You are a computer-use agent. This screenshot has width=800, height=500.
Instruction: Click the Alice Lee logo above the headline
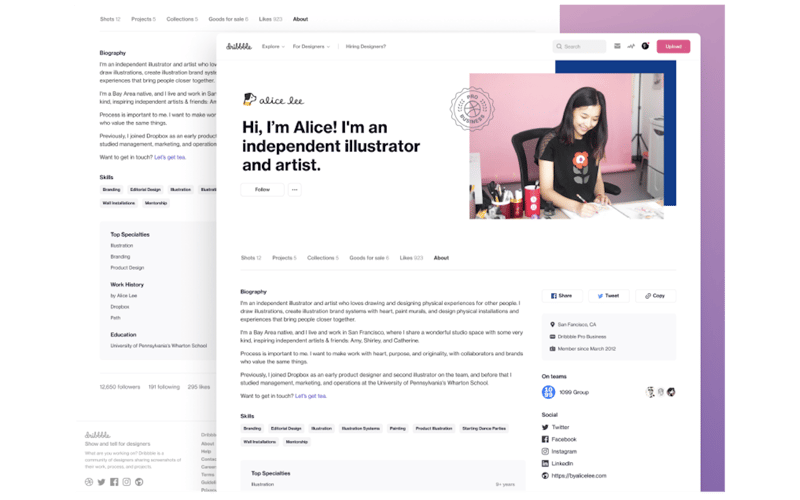273,99
